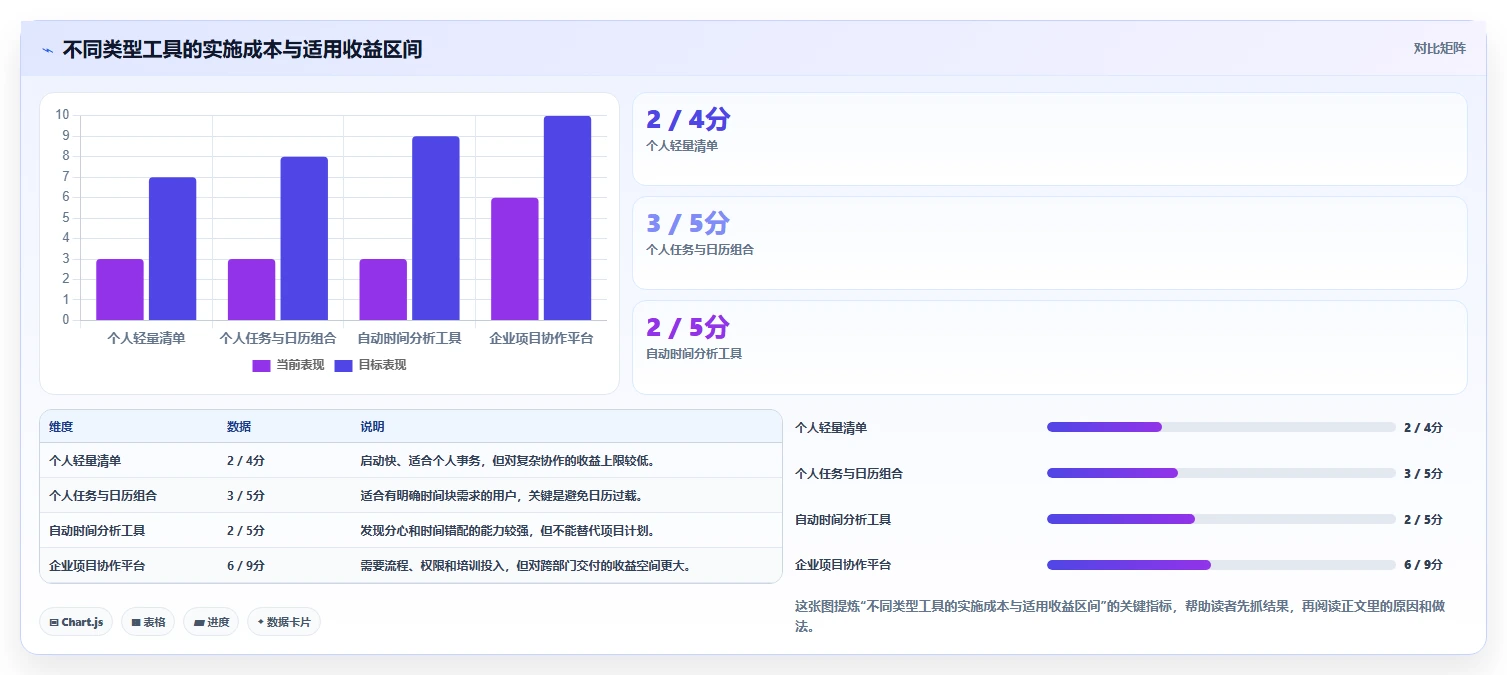Select the 进度 tag chip
This screenshot has height=675, width=1507.
pos(211,622)
